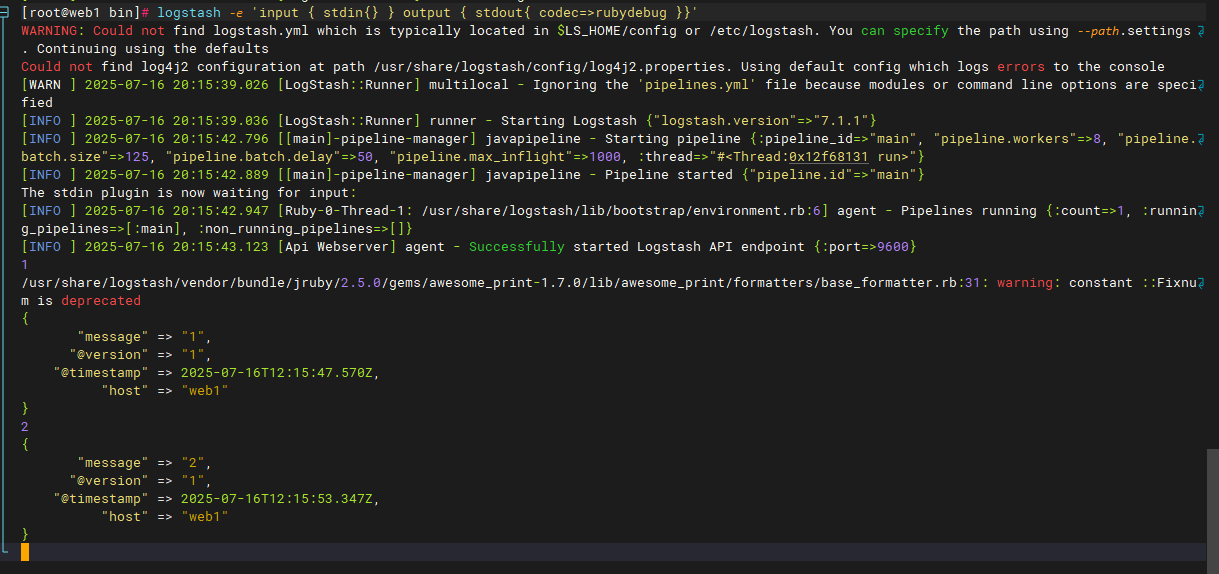Click the 2025-07-16T12:15:53.347Z timestamp value
The width and height of the screenshot is (1219, 574).
click(279, 499)
